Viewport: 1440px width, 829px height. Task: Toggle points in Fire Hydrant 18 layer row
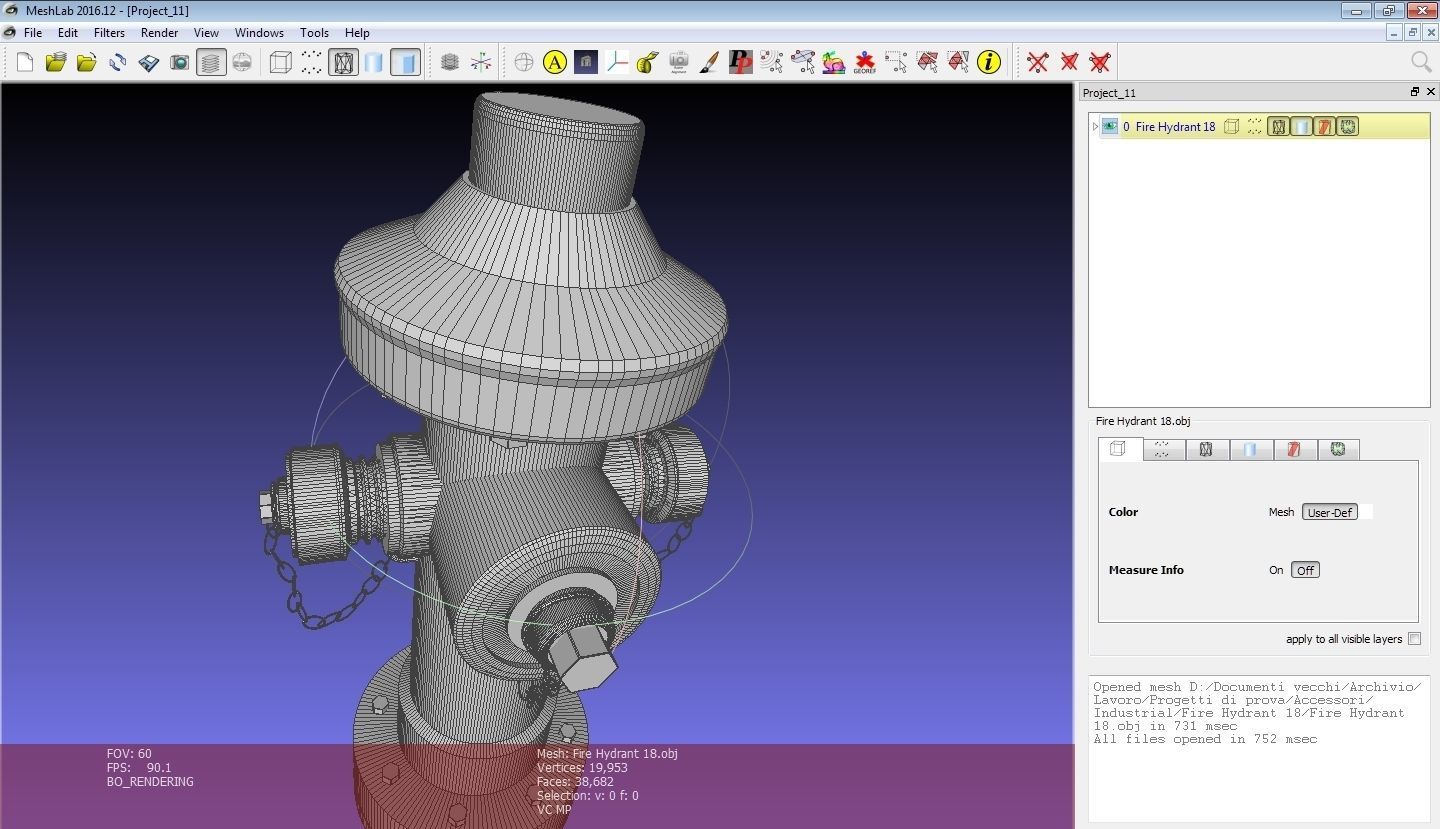tap(1255, 127)
